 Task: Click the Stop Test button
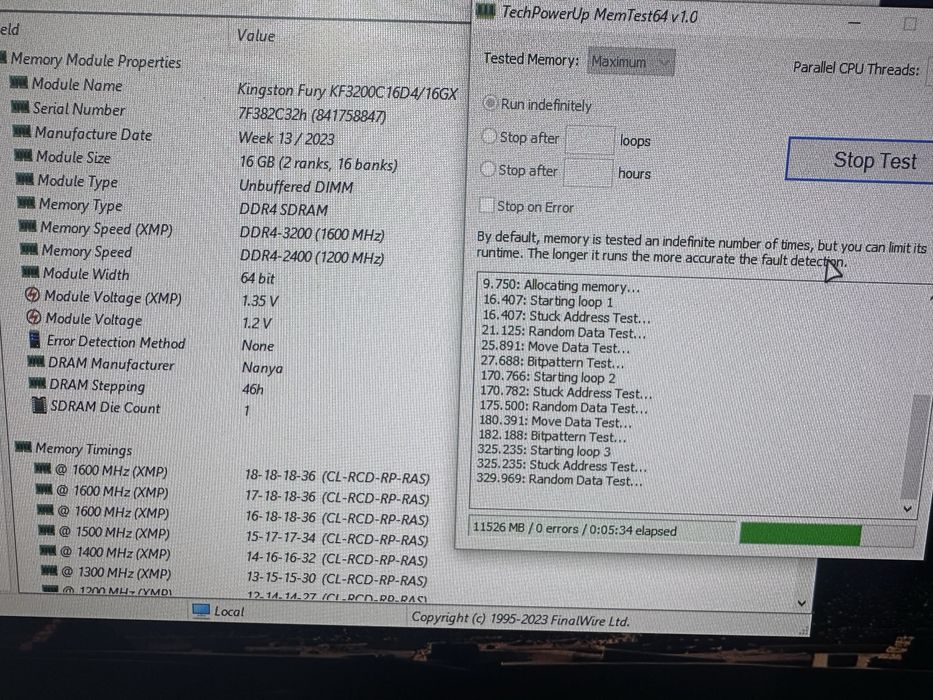pyautogui.click(x=860, y=160)
